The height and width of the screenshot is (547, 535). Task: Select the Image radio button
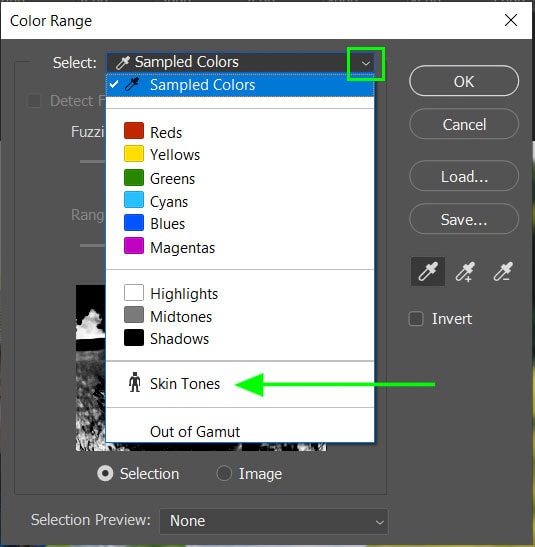click(224, 473)
